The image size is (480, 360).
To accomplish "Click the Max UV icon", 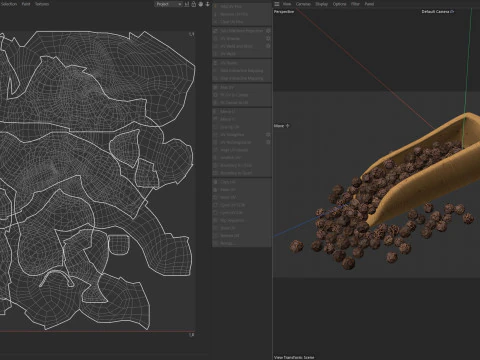I will point(215,87).
